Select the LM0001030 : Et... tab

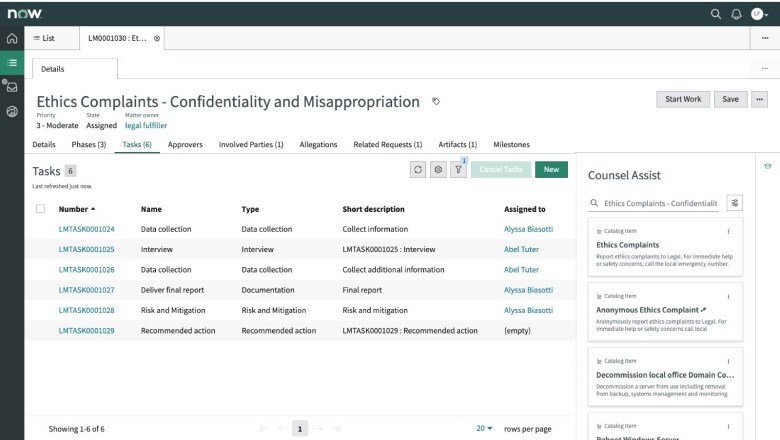(117, 38)
